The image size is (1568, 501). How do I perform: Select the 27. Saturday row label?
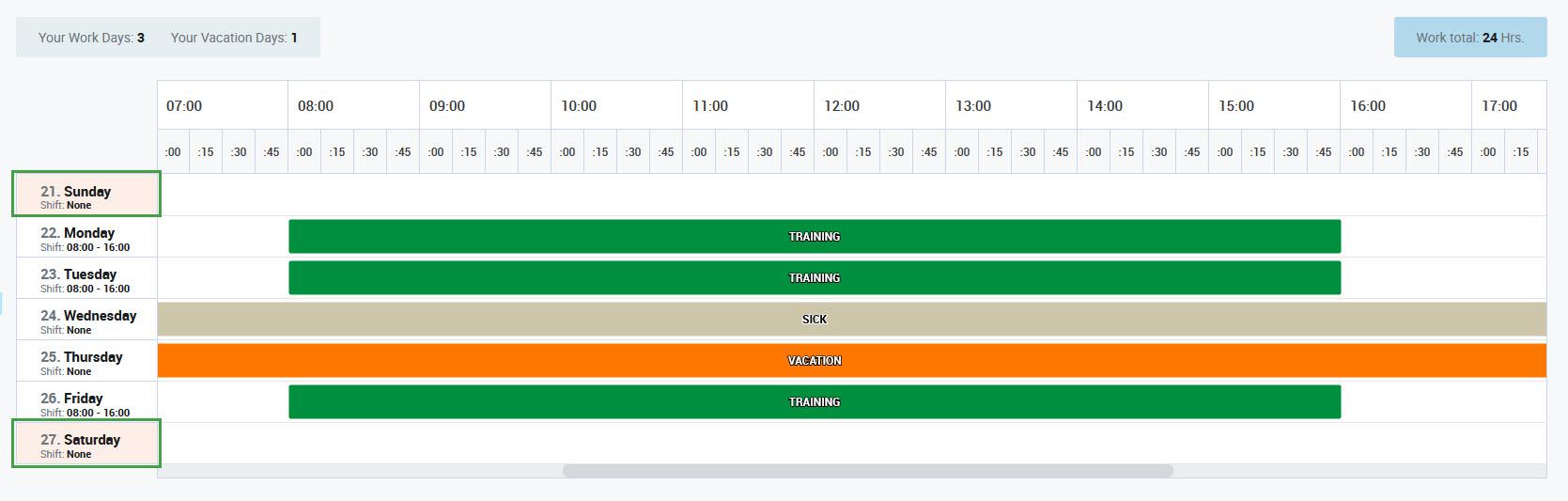pos(86,444)
